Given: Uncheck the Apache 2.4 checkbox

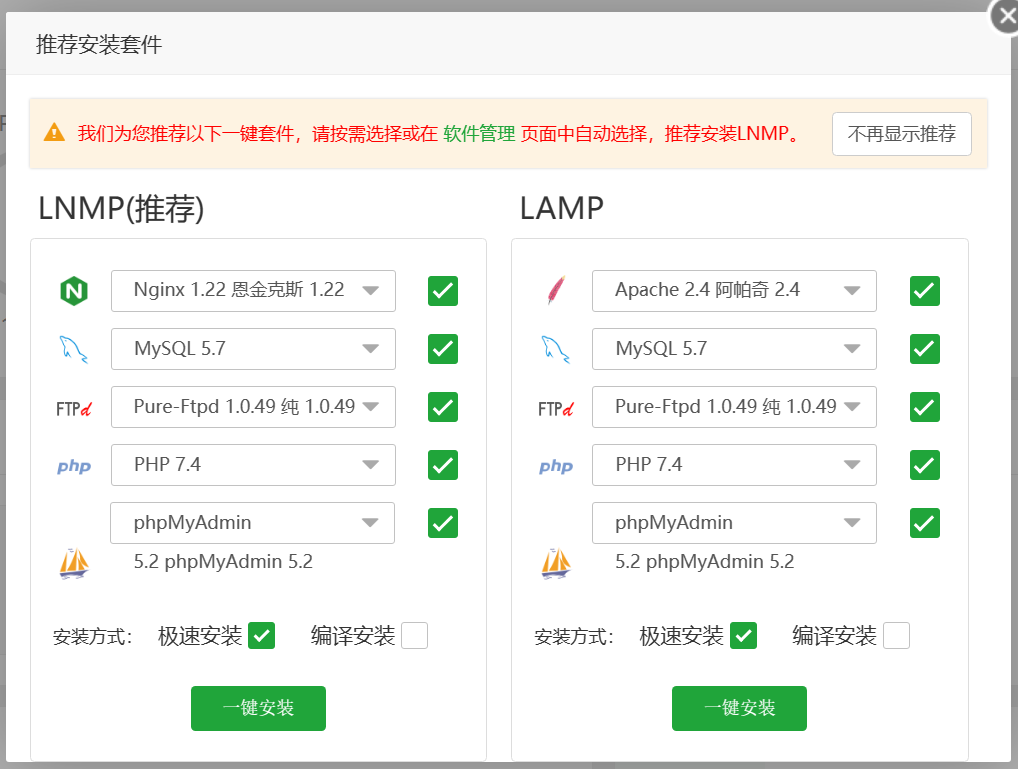Looking at the screenshot, I should pos(924,291).
